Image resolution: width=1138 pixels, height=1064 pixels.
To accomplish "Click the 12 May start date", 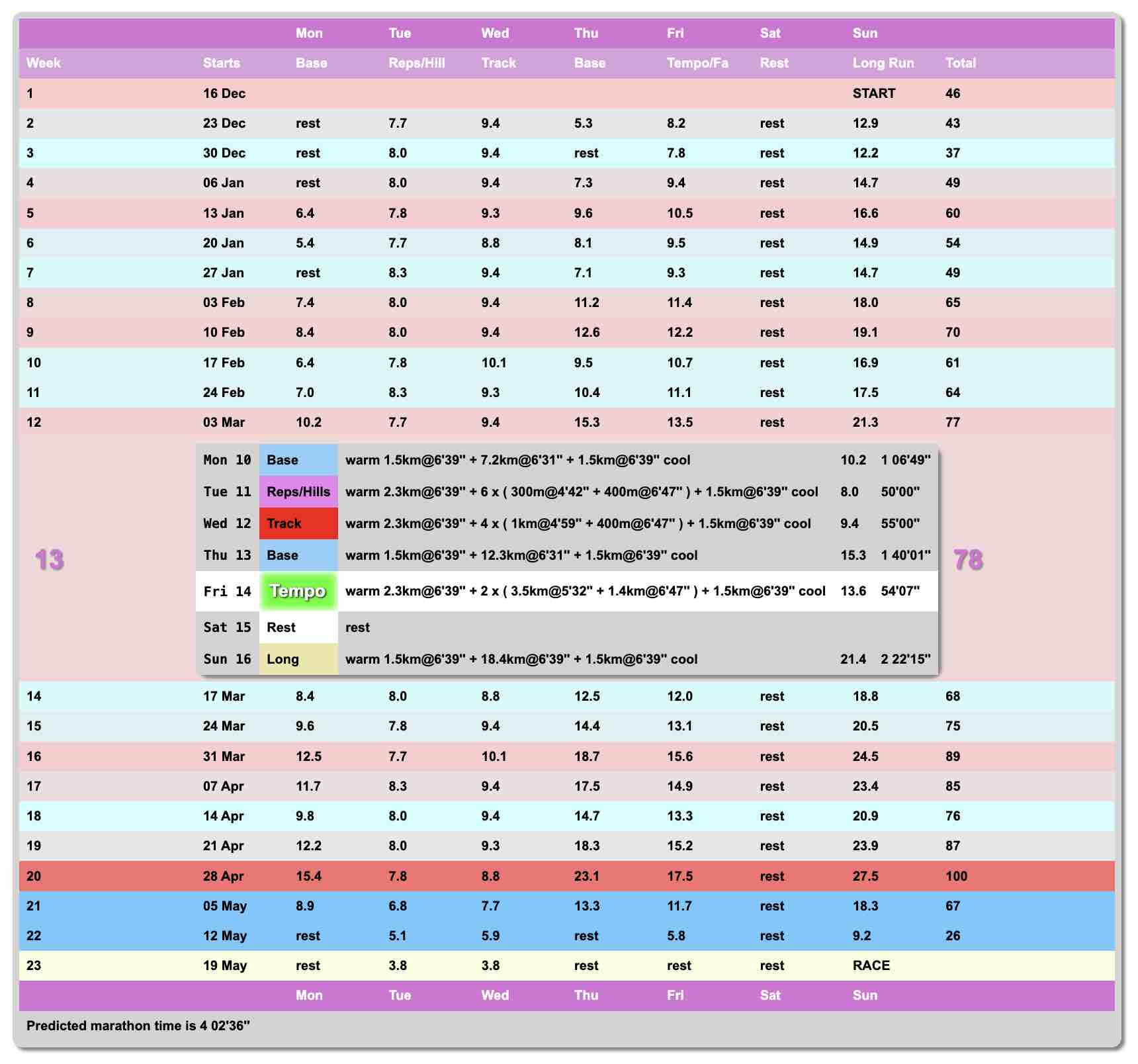I will pyautogui.click(x=225, y=936).
